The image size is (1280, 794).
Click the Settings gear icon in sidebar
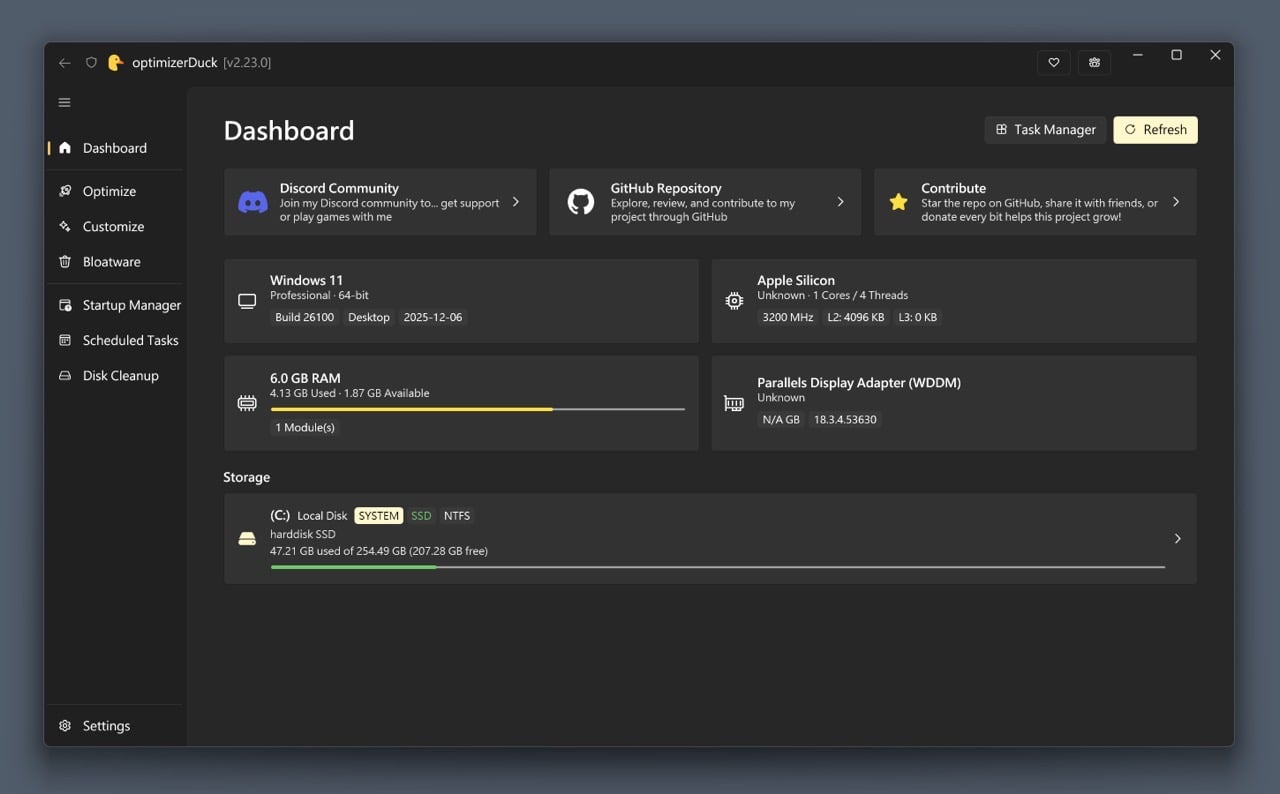tap(65, 726)
